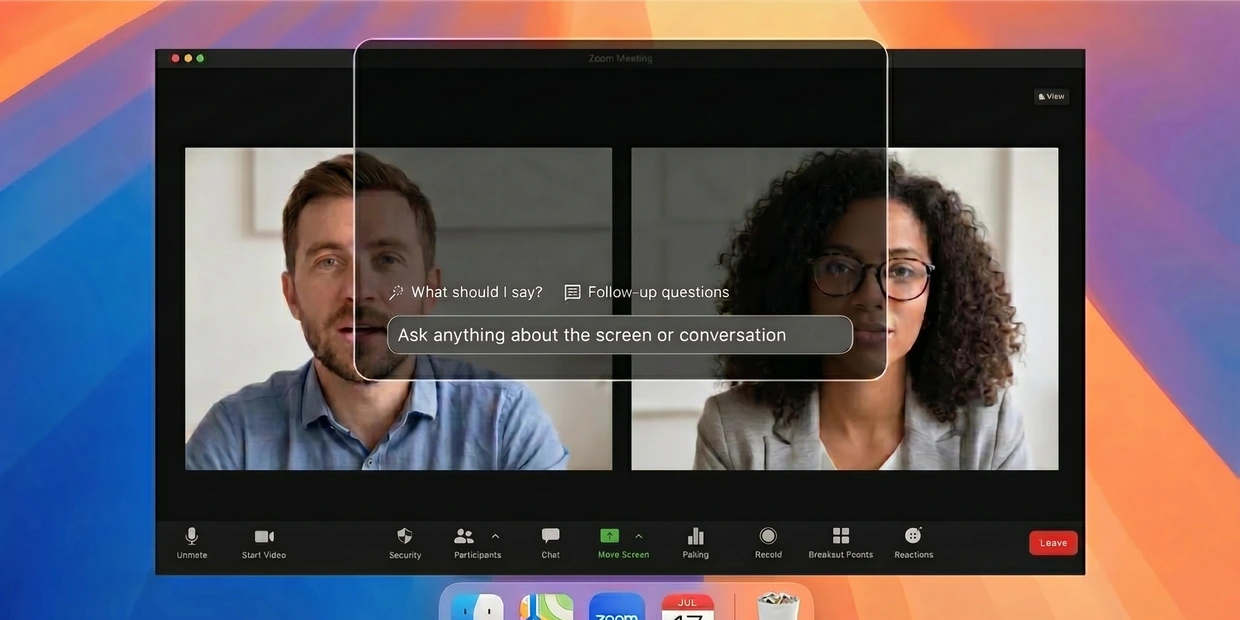This screenshot has width=1240, height=620.
Task: Open the Chat panel
Action: pyautogui.click(x=550, y=543)
